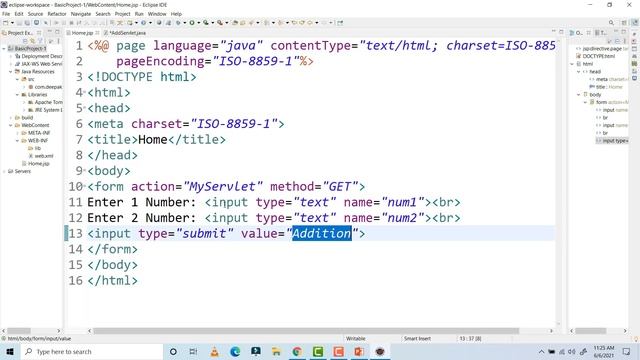Image resolution: width=640 pixels, height=360 pixels.
Task: Switch to the Home.jsp editor tab
Action: point(82,33)
